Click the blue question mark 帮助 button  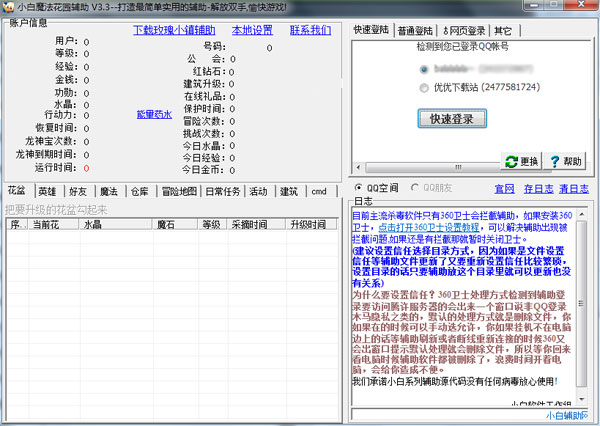565,161
